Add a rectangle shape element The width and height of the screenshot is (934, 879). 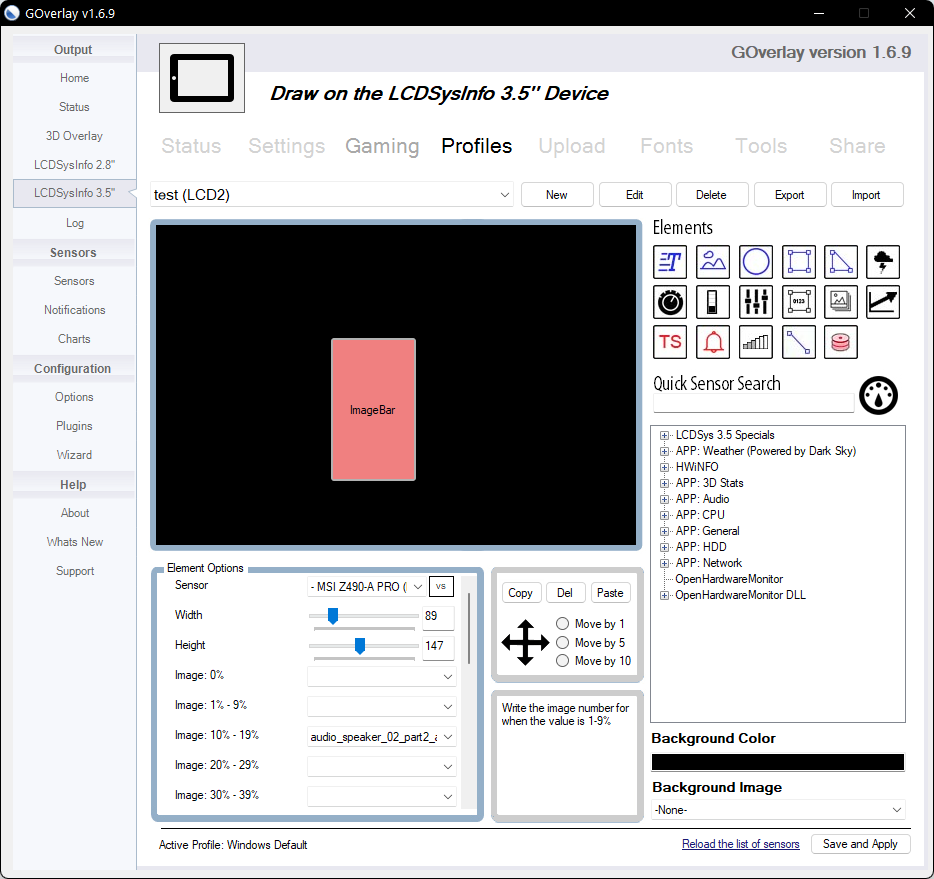point(798,261)
